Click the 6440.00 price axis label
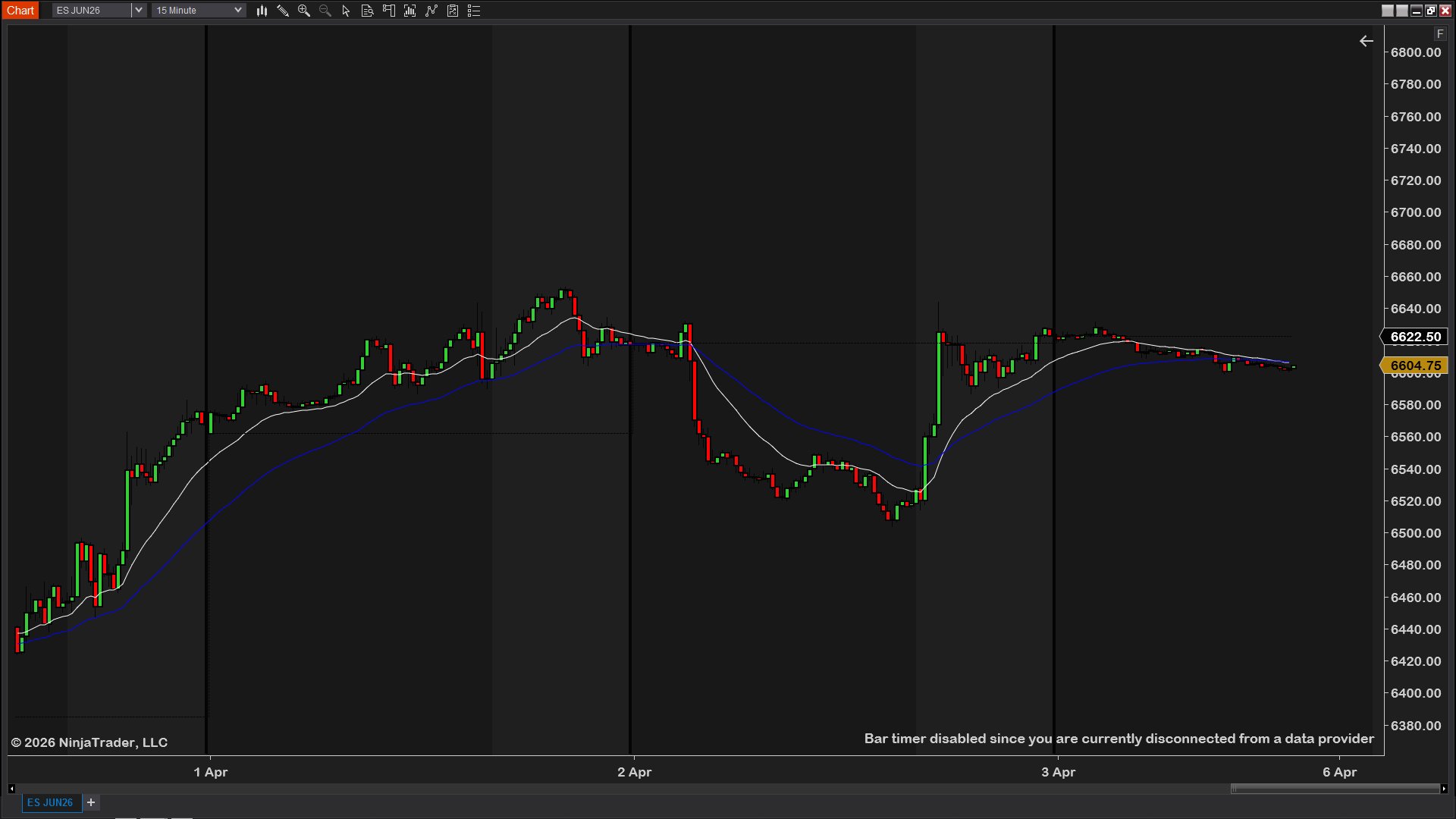The height and width of the screenshot is (819, 1456). click(x=1415, y=629)
